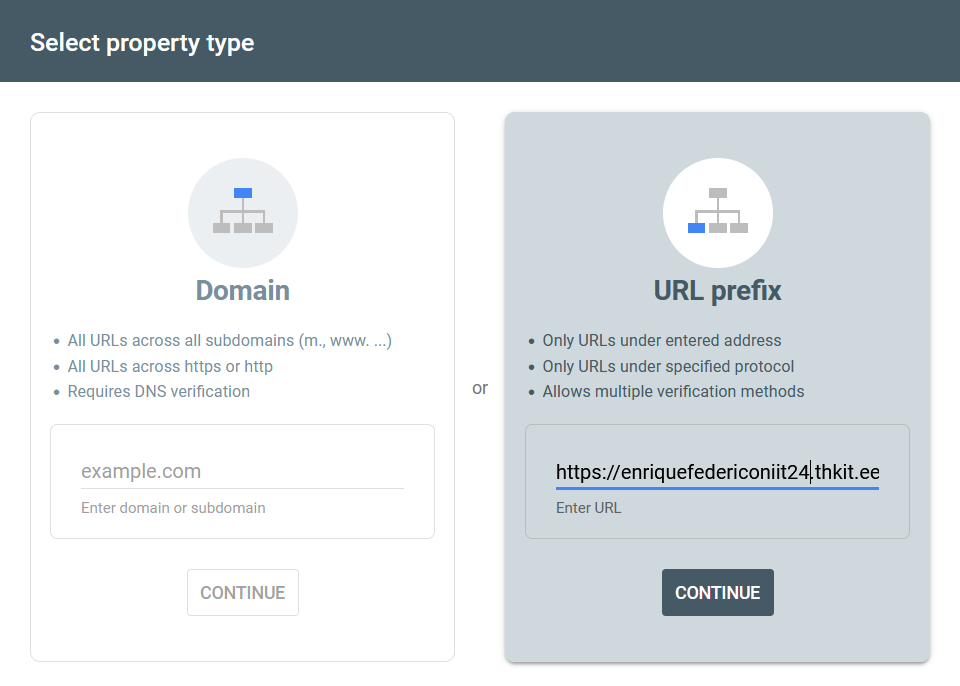
Task: Click the 'or' separator between cards
Action: coord(480,388)
